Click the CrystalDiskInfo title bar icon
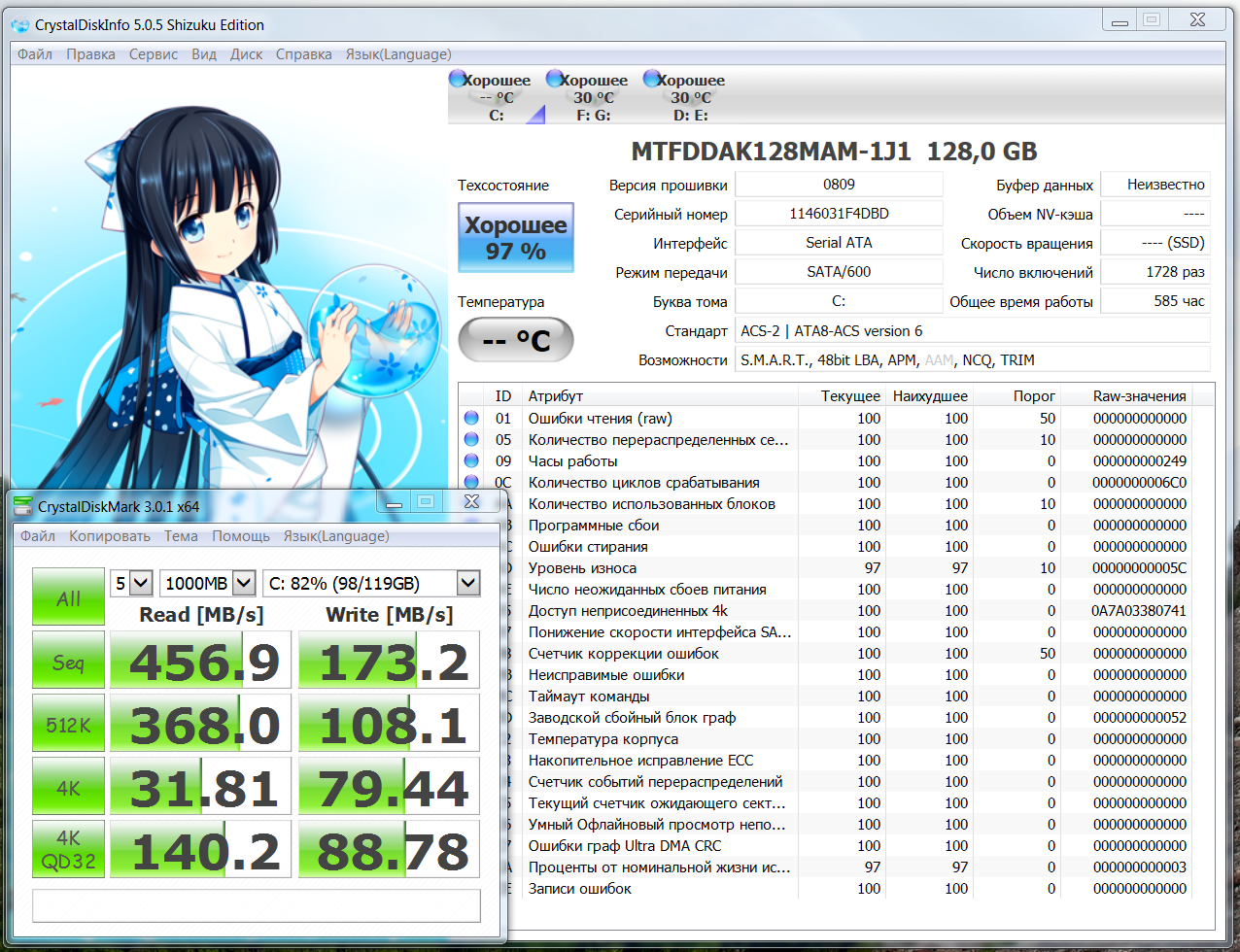This screenshot has width=1240, height=952. tap(20, 25)
